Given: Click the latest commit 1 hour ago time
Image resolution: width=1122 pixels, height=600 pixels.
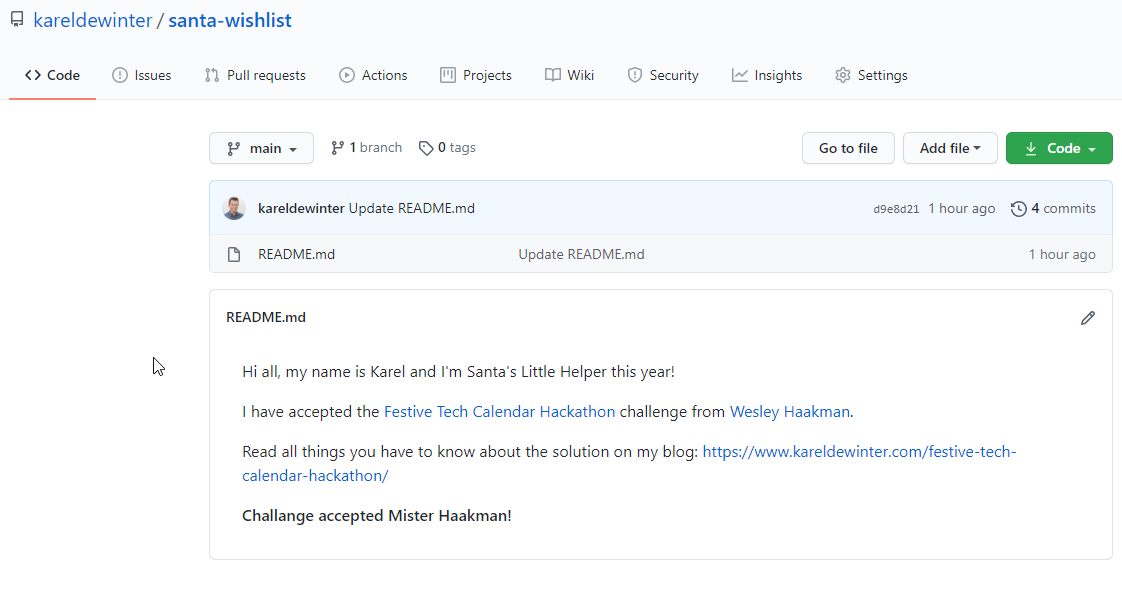Looking at the screenshot, I should (x=962, y=208).
